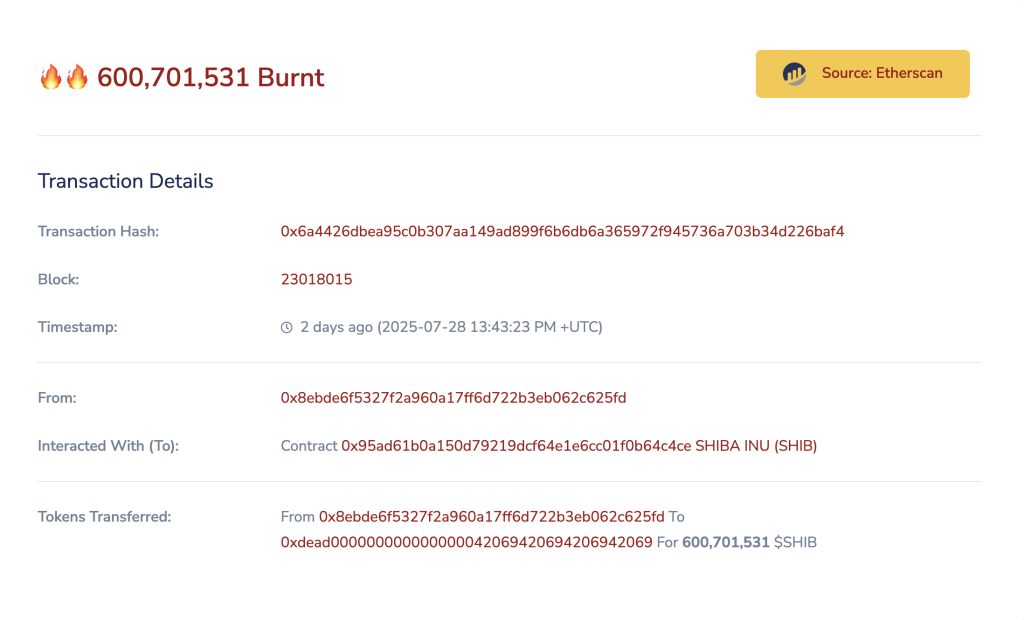Click the Block label
1024x620 pixels.
(x=58, y=279)
